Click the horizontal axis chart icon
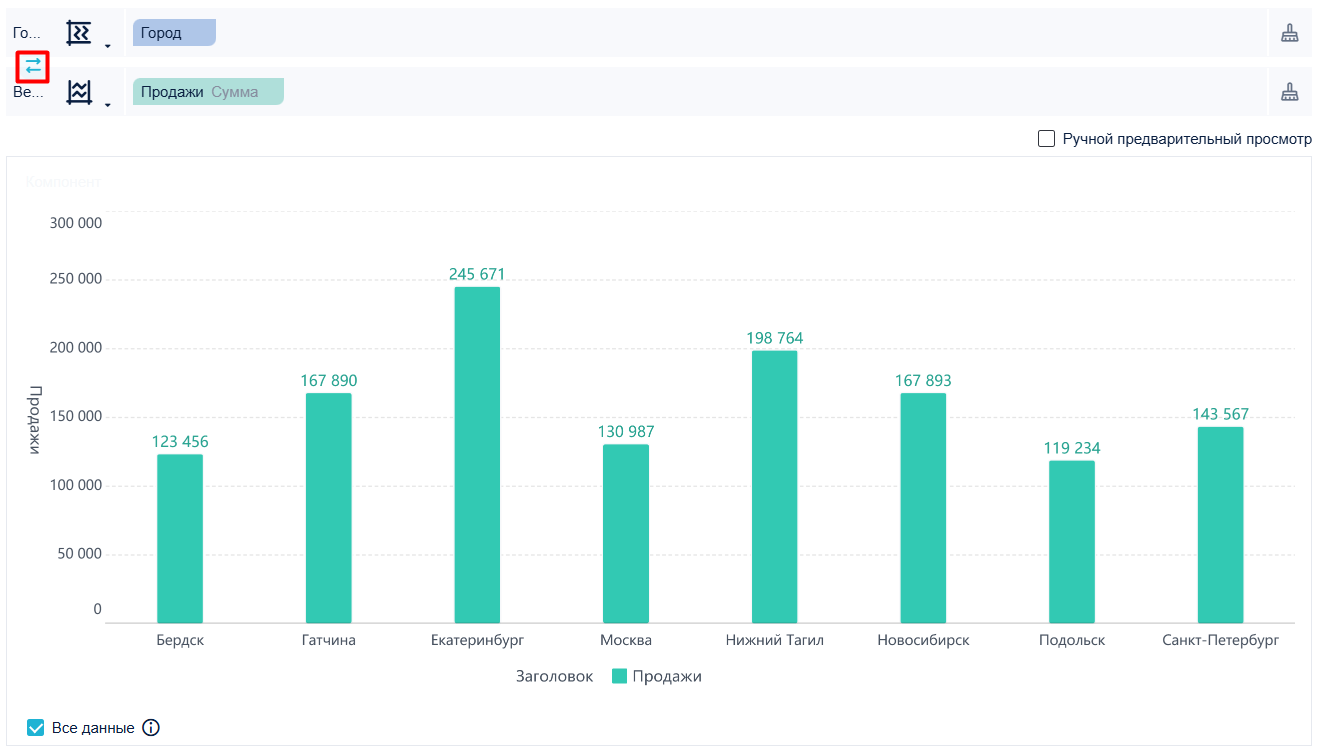Screen dimensions: 1321x748 [78, 33]
